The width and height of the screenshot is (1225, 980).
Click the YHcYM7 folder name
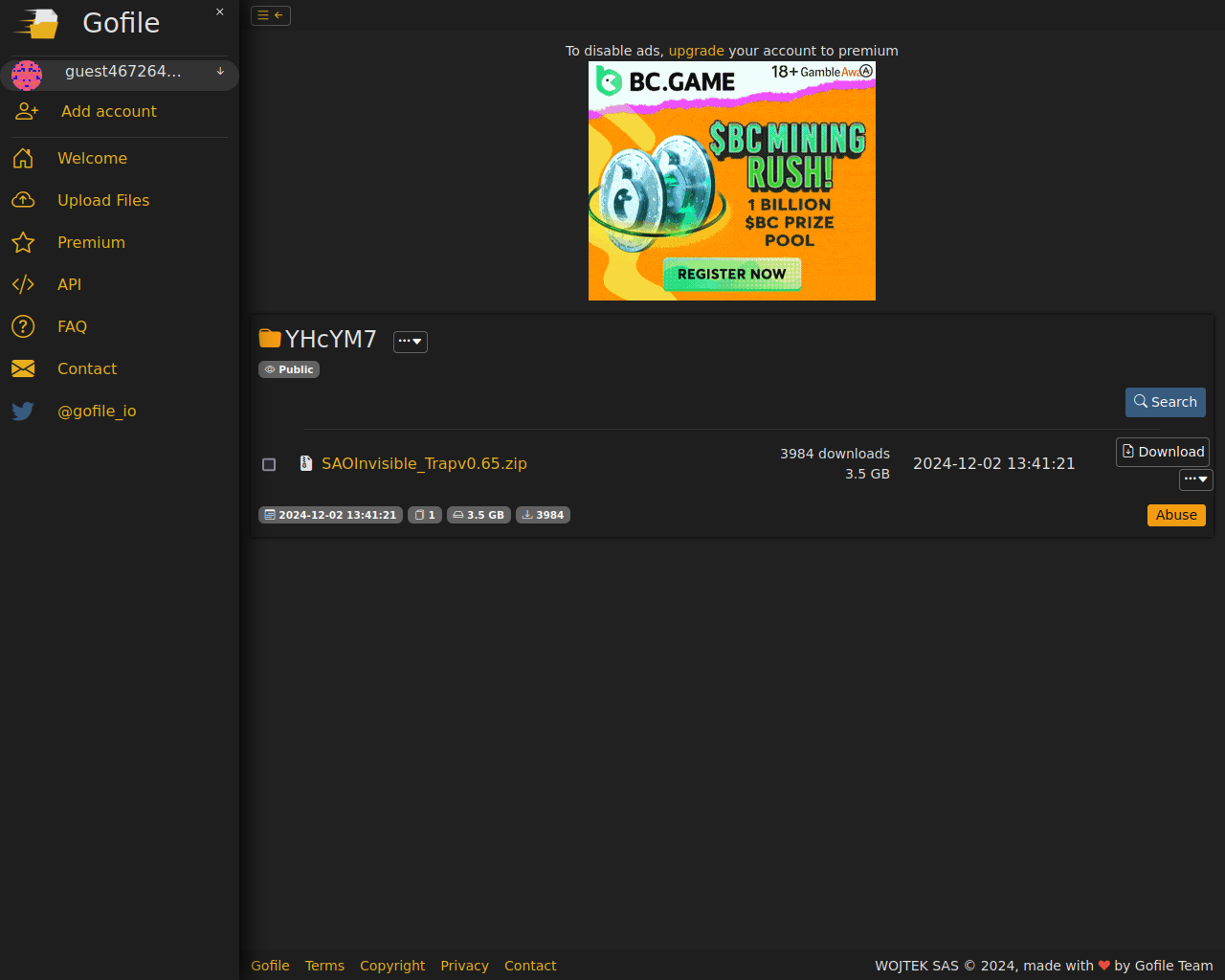331,340
